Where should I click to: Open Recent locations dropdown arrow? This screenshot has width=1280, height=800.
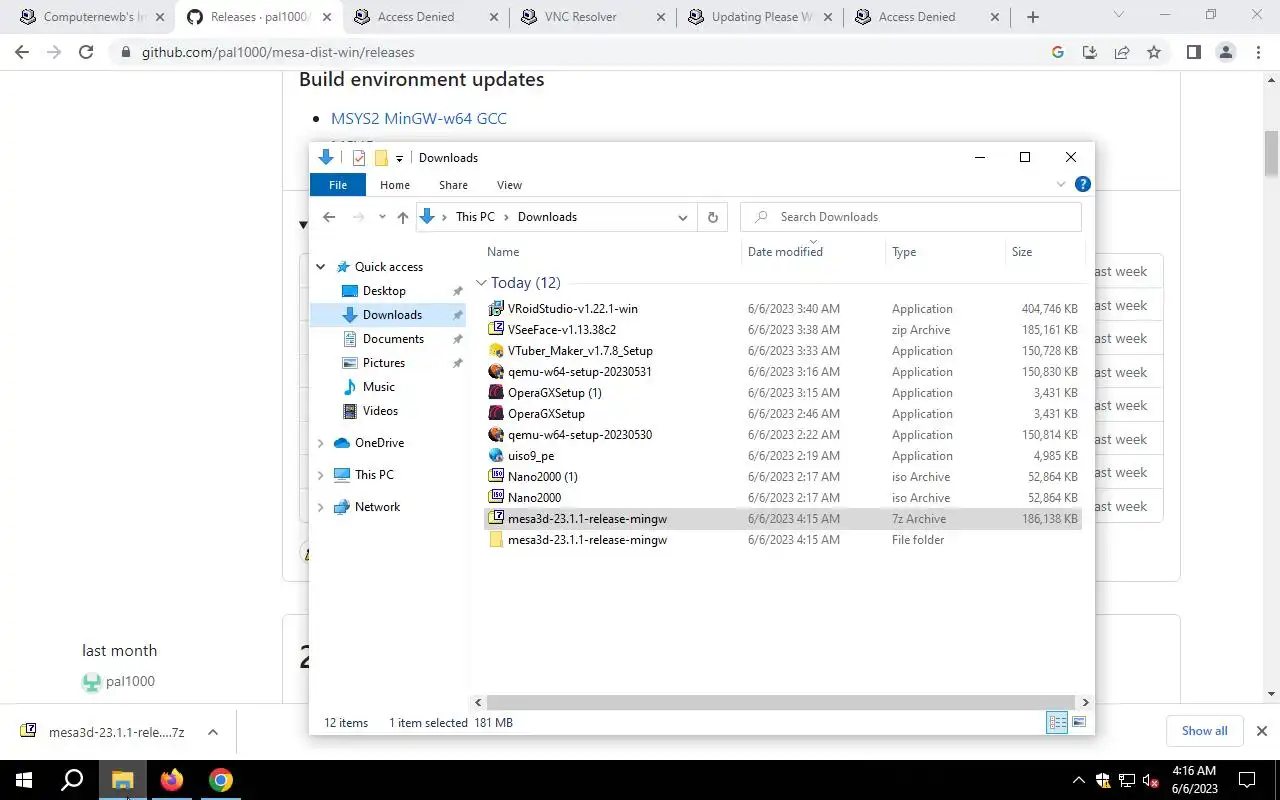(x=381, y=217)
